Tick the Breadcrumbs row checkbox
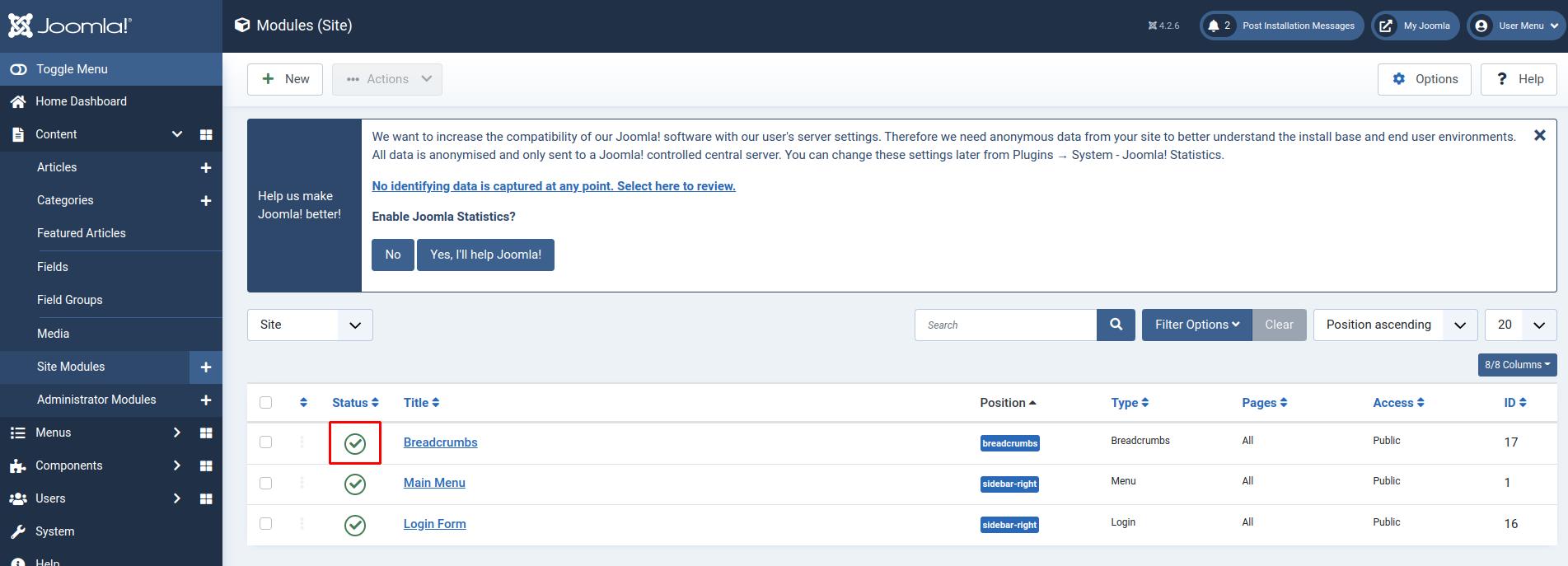 pos(265,442)
